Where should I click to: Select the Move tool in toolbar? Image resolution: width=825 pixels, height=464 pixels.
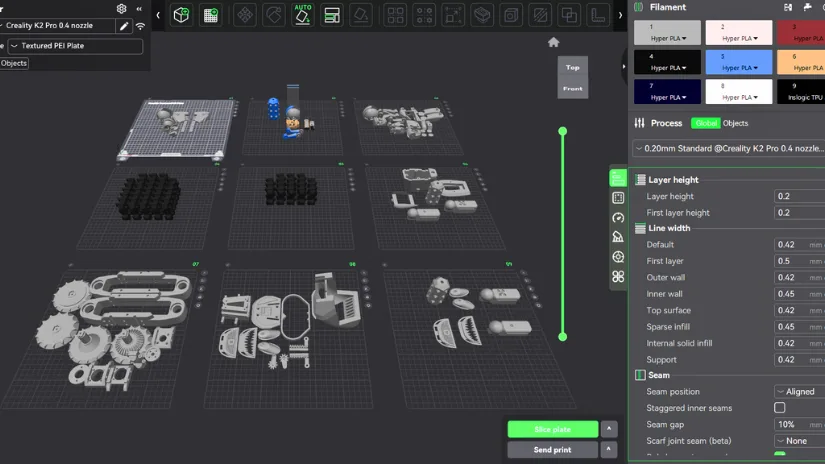(245, 15)
